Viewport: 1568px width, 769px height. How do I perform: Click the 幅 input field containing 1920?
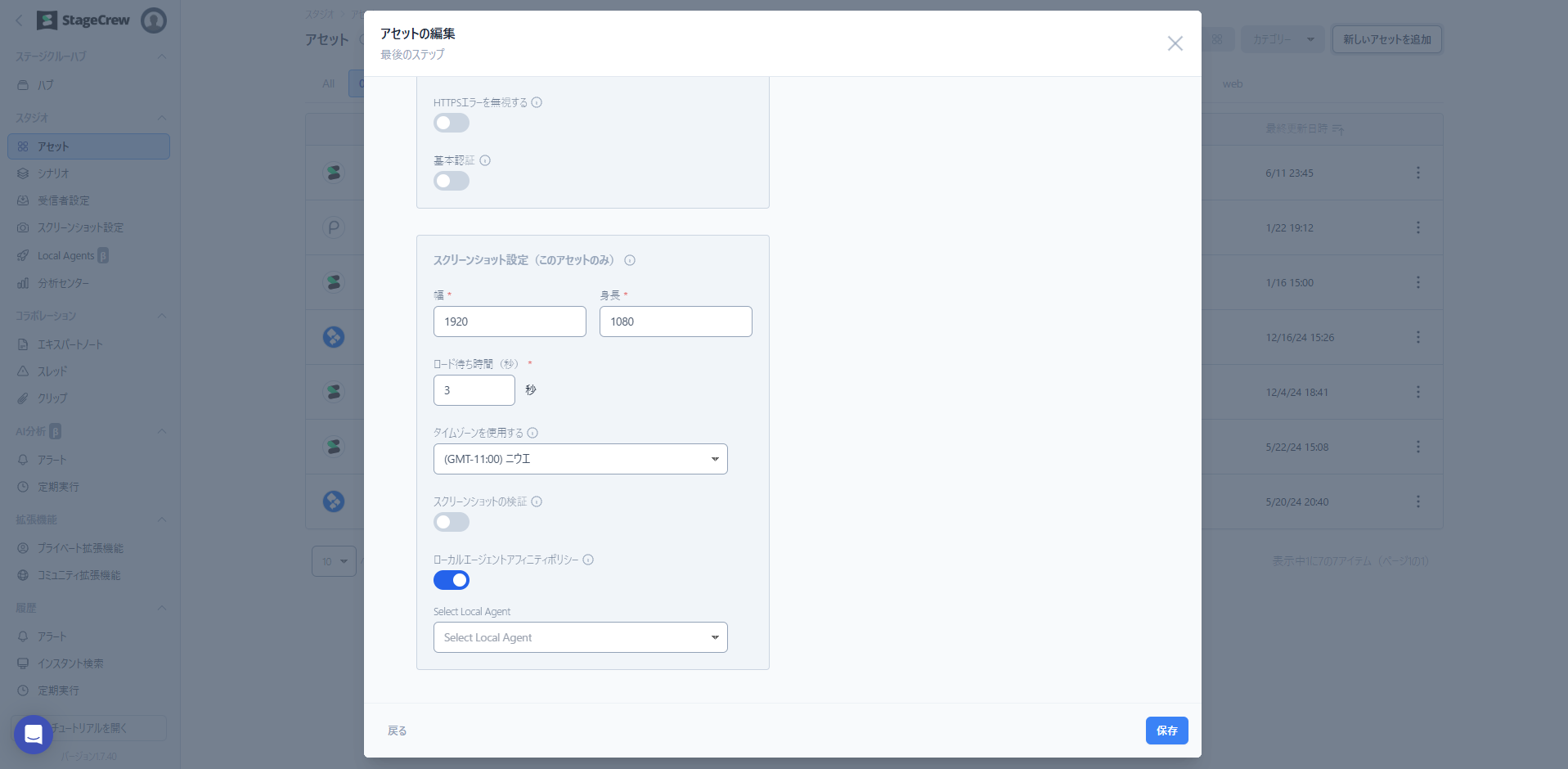pos(509,322)
